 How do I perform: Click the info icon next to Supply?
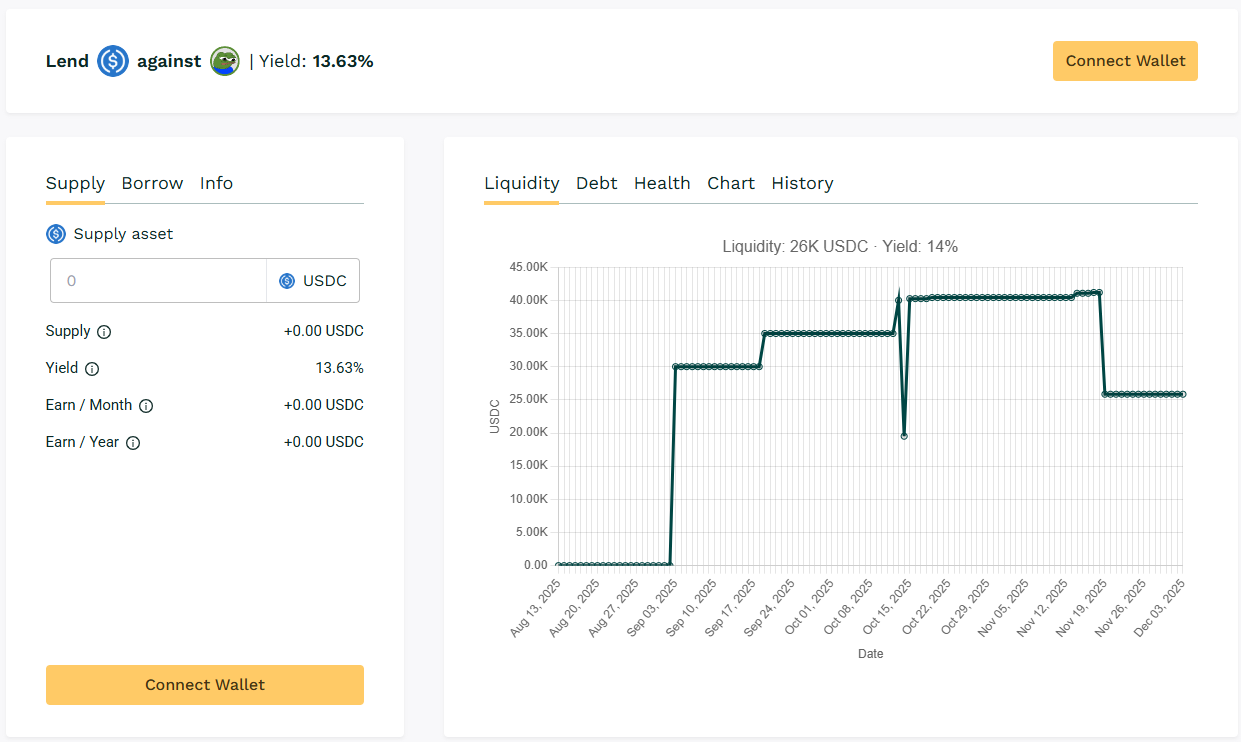click(104, 332)
